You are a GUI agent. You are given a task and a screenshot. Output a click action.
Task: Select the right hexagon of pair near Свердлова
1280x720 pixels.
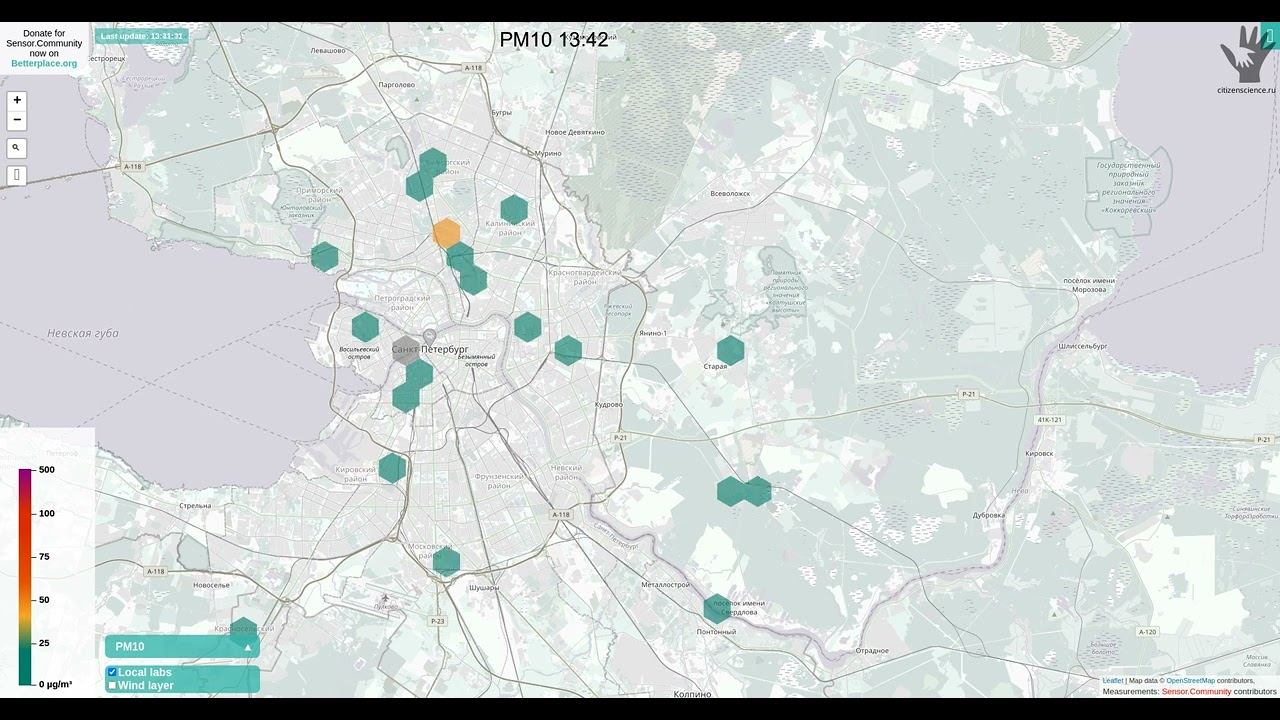758,491
